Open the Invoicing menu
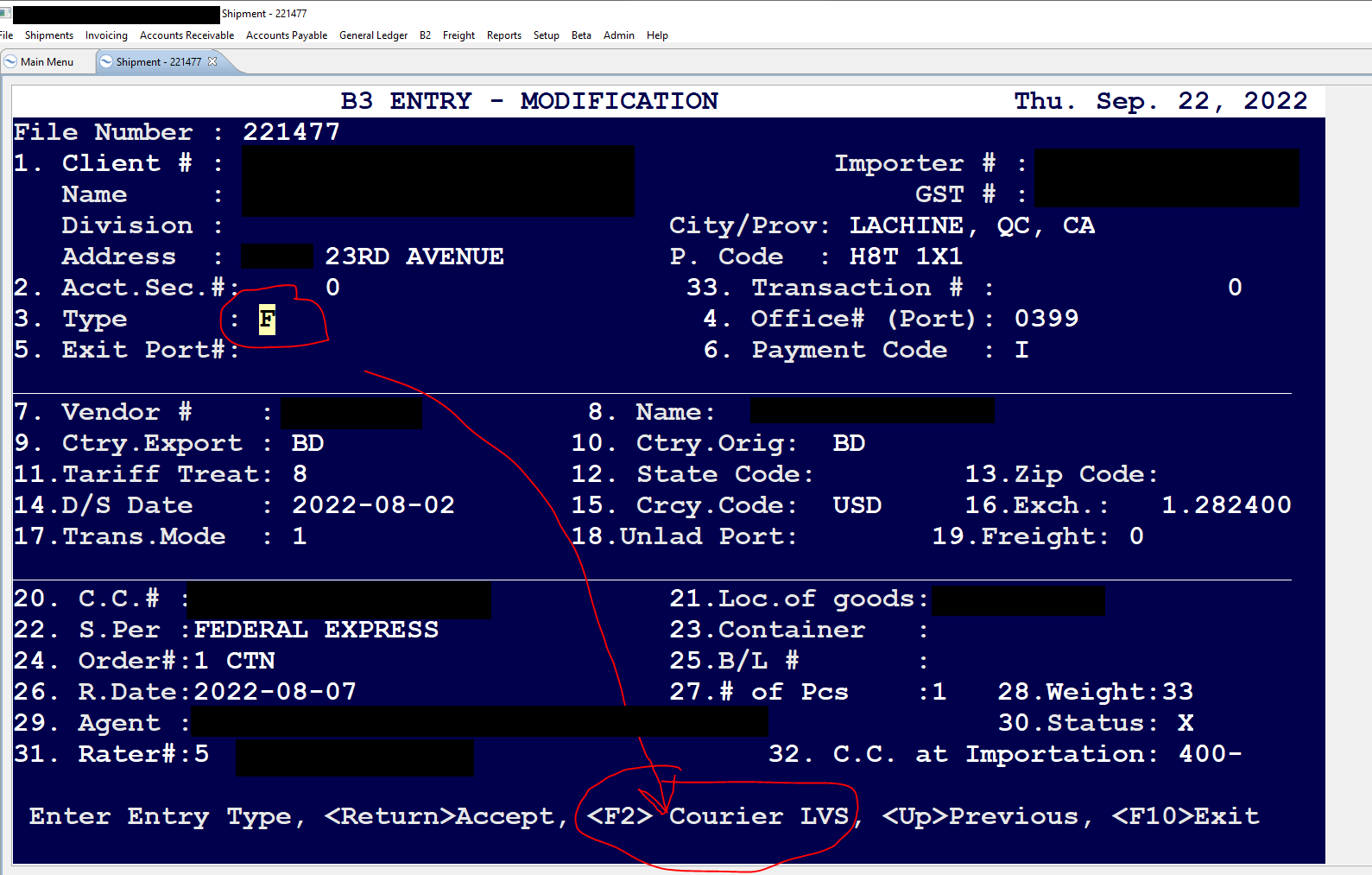Screen dimensions: 1372x875 106,35
